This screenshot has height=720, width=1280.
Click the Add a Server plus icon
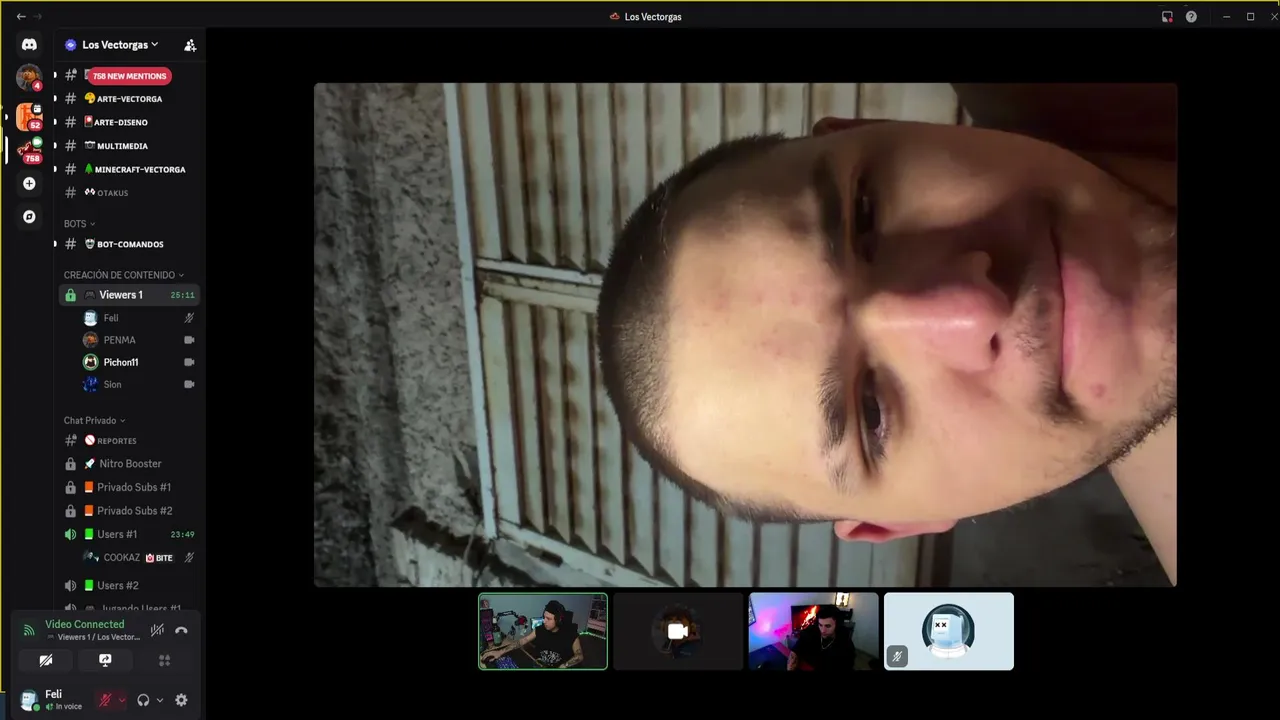(29, 184)
